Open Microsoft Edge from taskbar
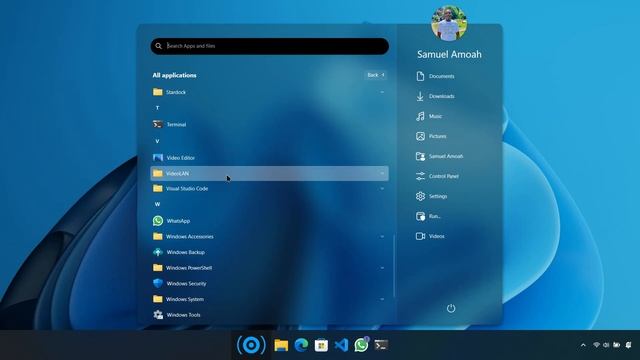This screenshot has height=360, width=640. 301,345
